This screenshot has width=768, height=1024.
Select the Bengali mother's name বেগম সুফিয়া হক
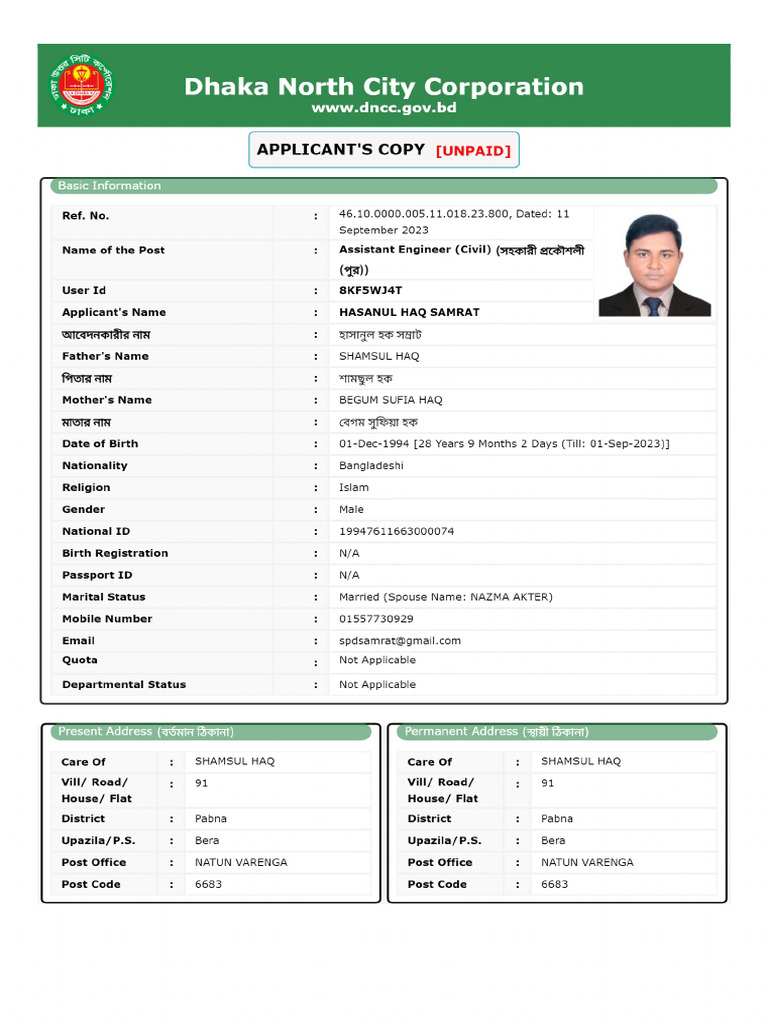(378, 423)
